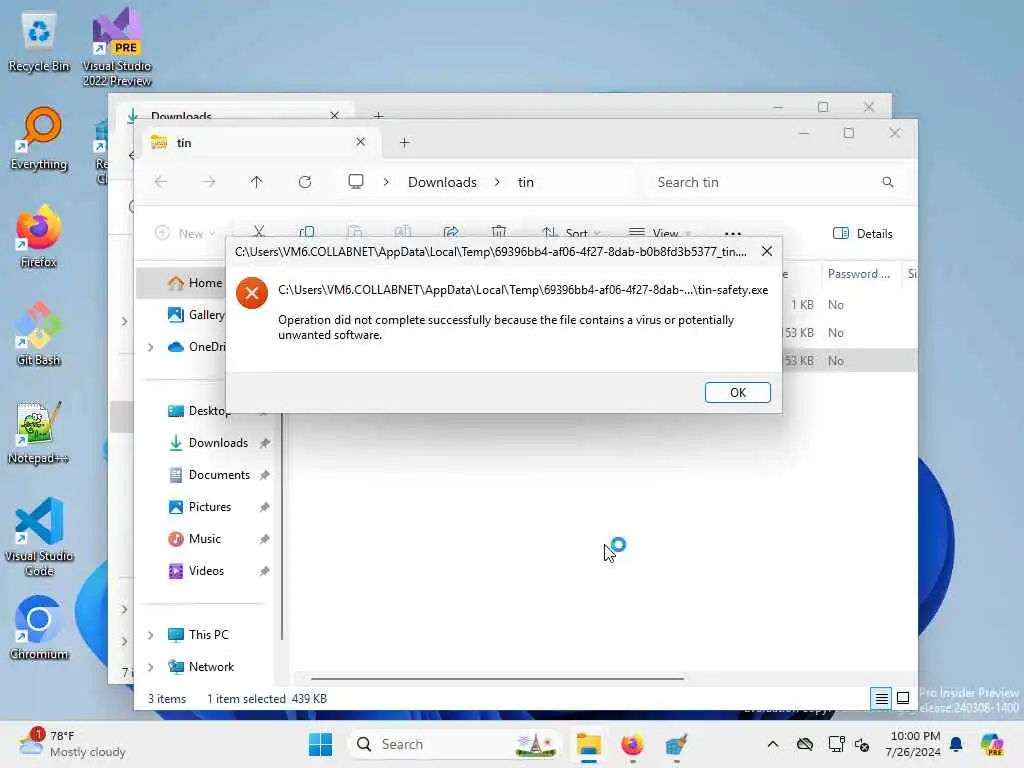1024x768 pixels.
Task: Close the tin tab
Action: pos(360,142)
